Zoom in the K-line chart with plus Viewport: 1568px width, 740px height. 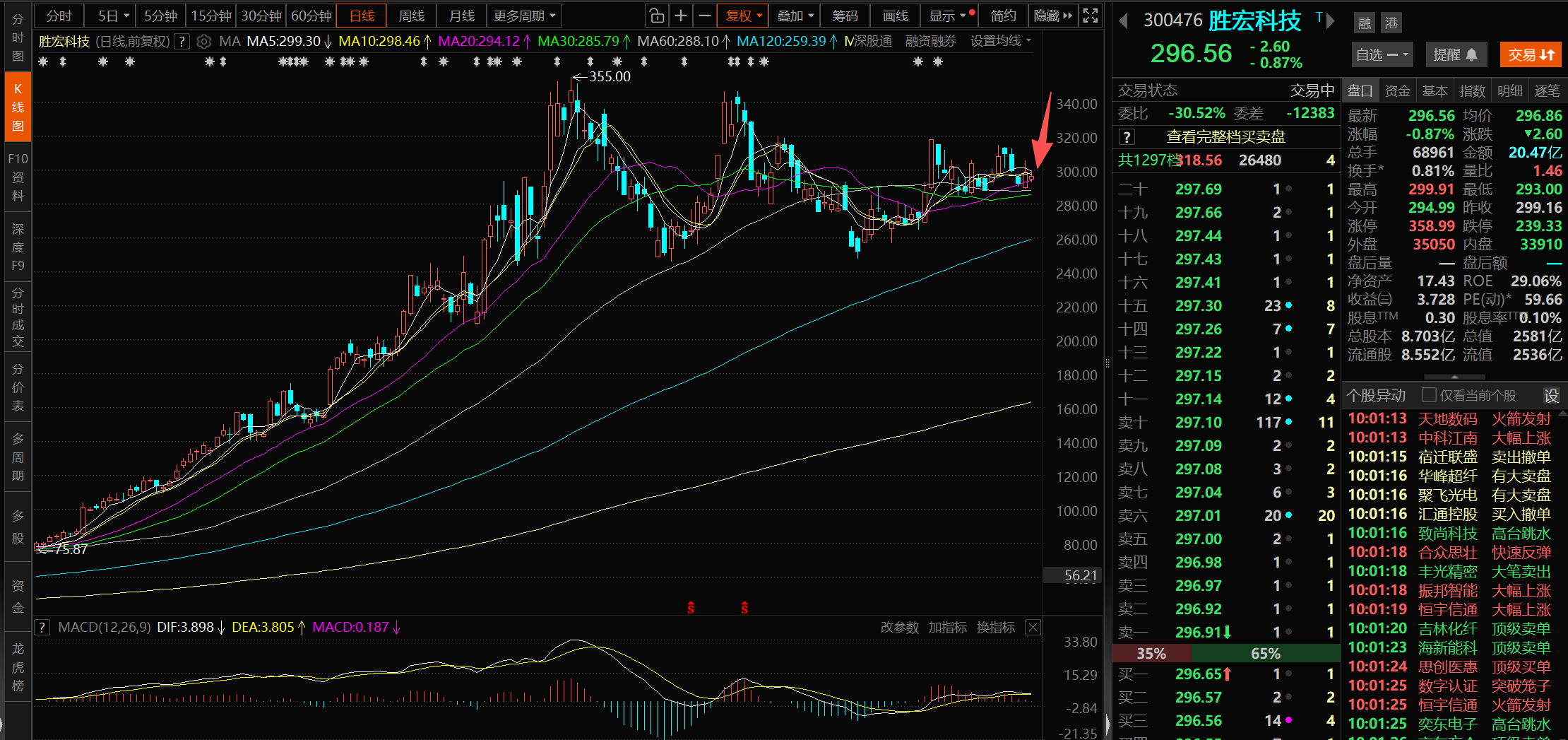[x=681, y=16]
